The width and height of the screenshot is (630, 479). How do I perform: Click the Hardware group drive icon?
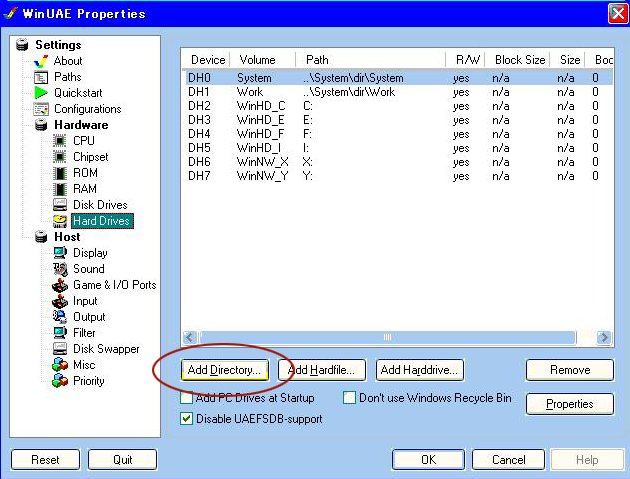pyautogui.click(x=41, y=125)
